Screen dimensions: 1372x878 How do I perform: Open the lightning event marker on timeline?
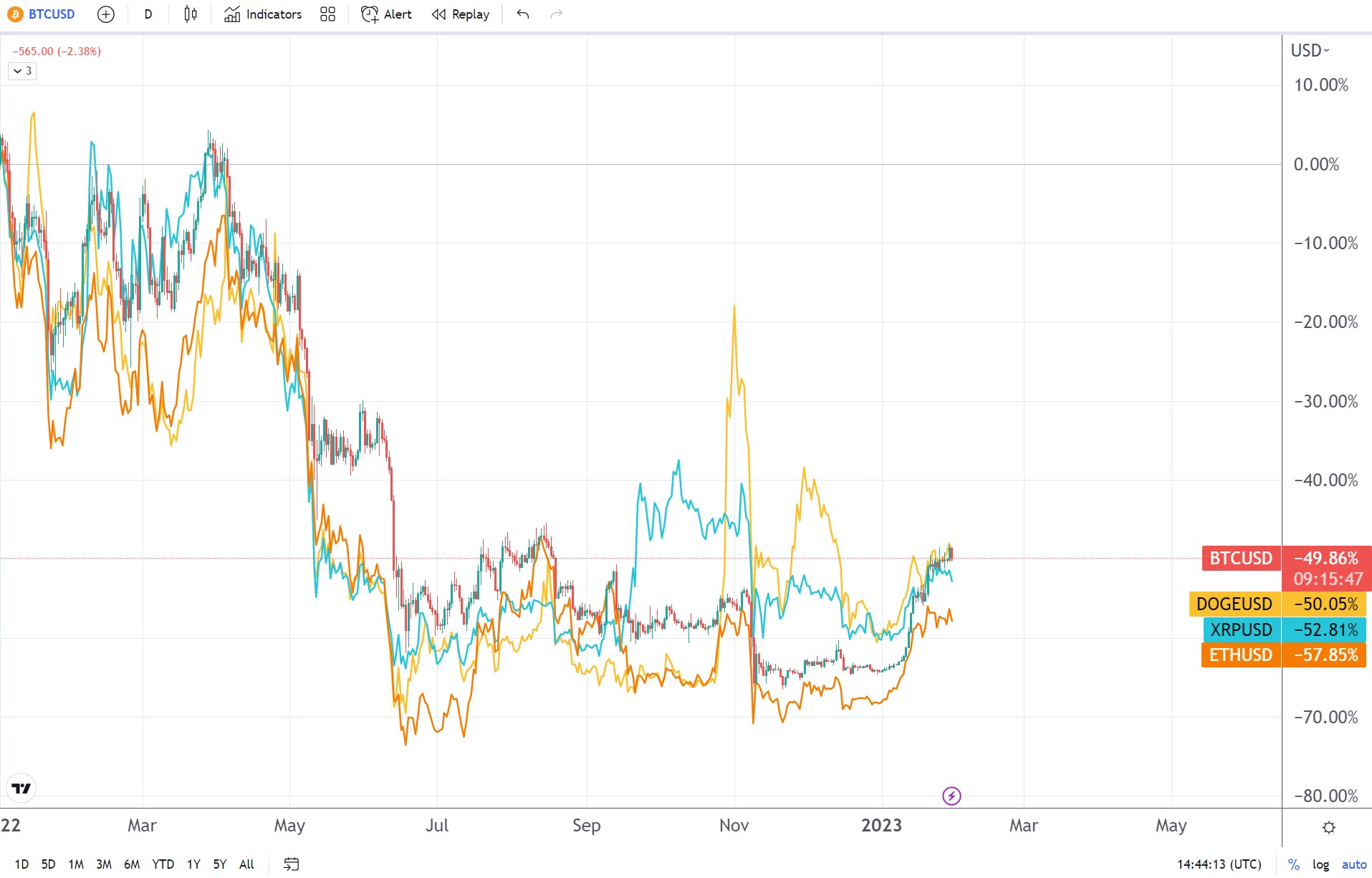[951, 796]
